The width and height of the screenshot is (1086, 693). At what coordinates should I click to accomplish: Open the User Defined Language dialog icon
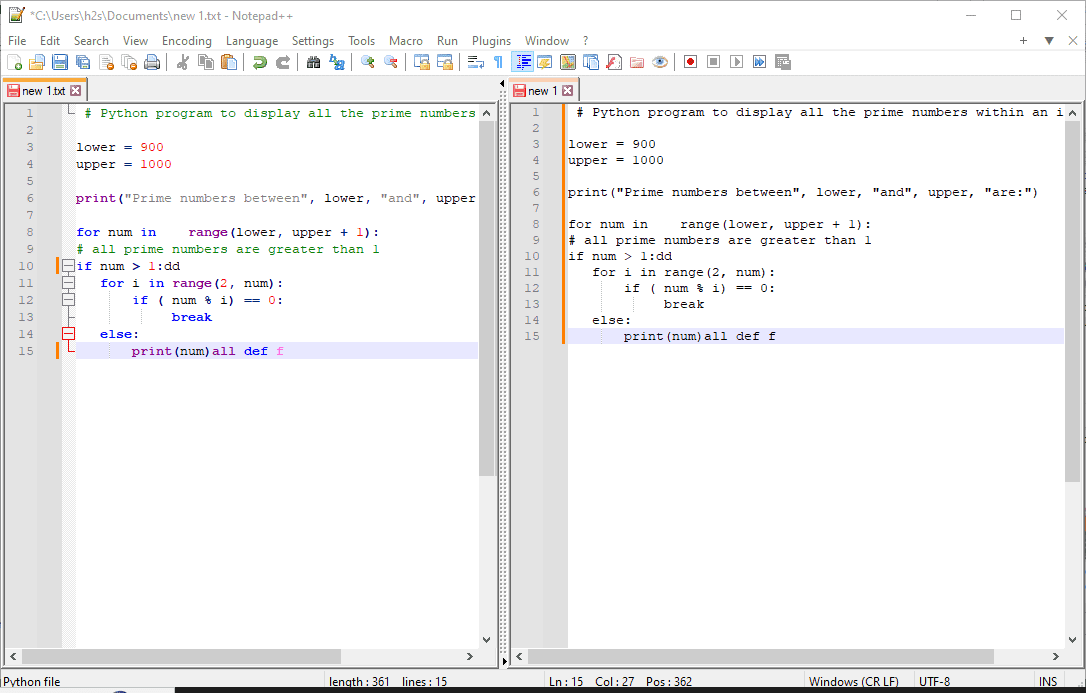[x=544, y=62]
